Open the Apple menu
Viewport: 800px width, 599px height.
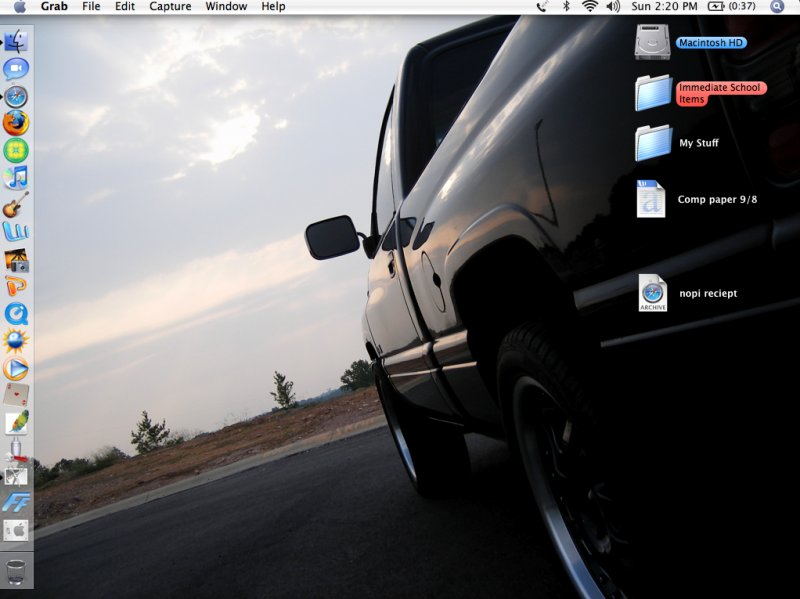19,6
